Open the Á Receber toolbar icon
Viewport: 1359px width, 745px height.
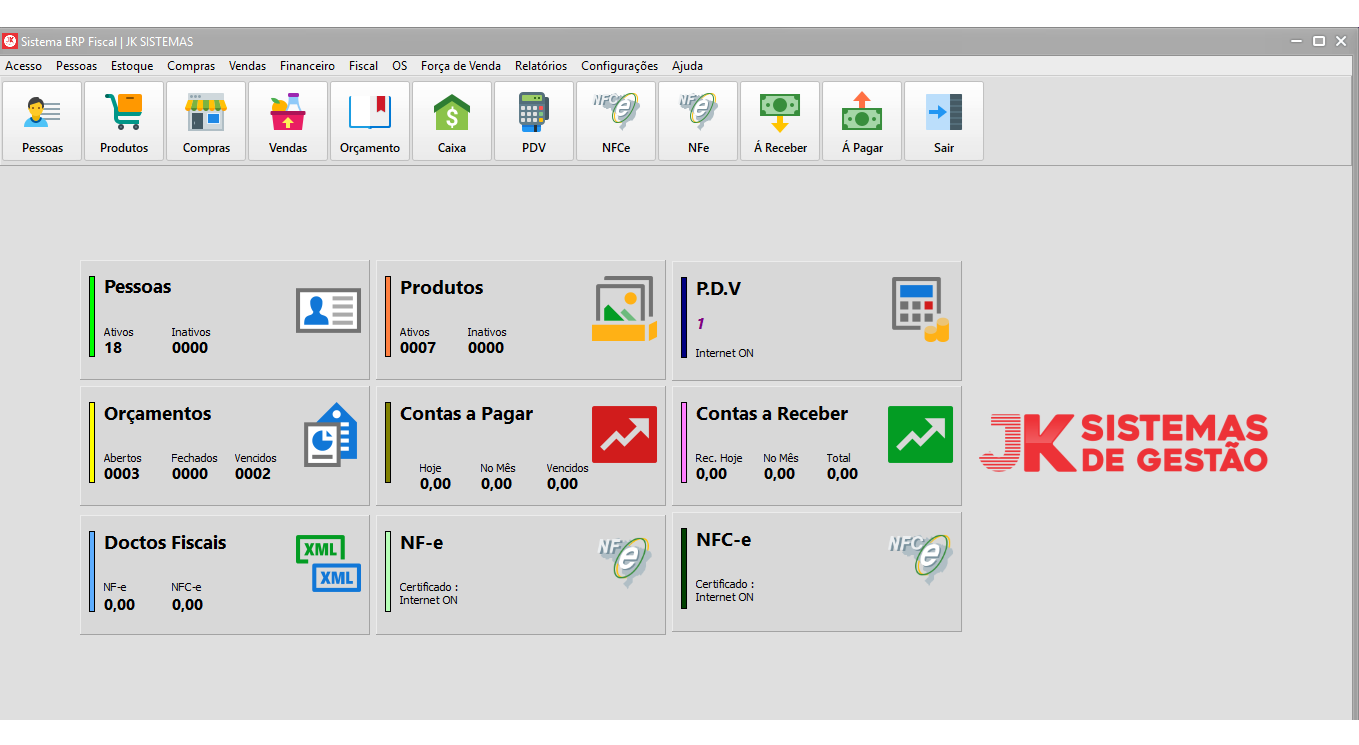click(x=780, y=121)
